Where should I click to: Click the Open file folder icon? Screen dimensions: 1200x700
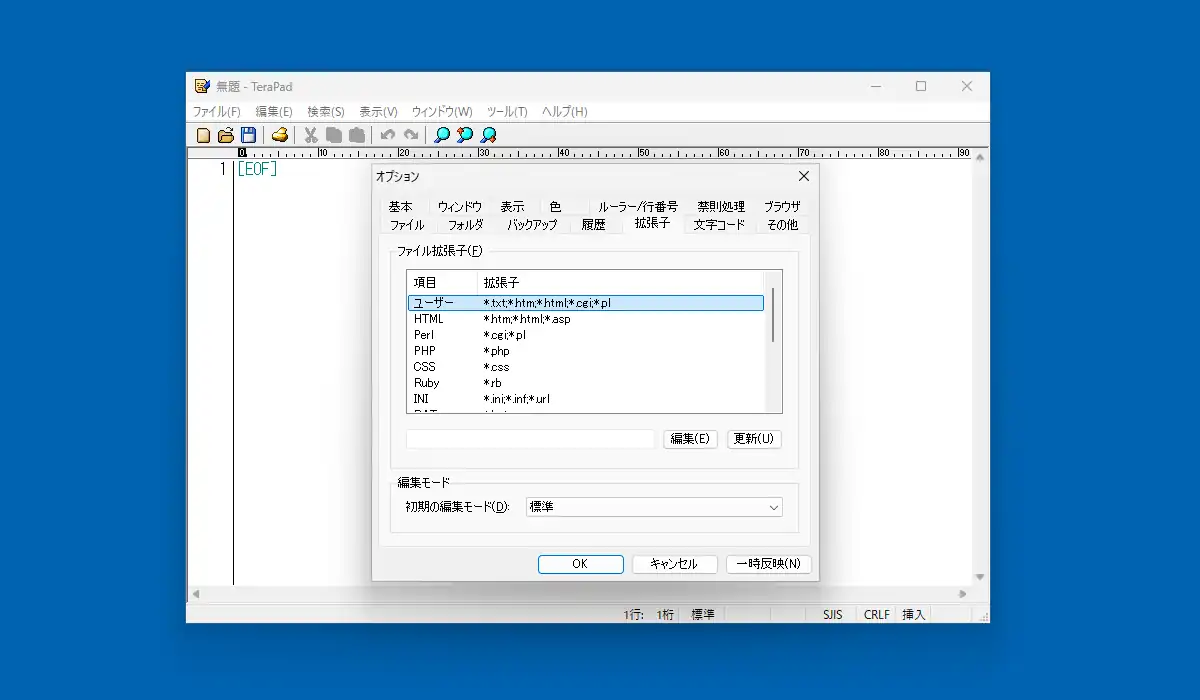click(226, 135)
